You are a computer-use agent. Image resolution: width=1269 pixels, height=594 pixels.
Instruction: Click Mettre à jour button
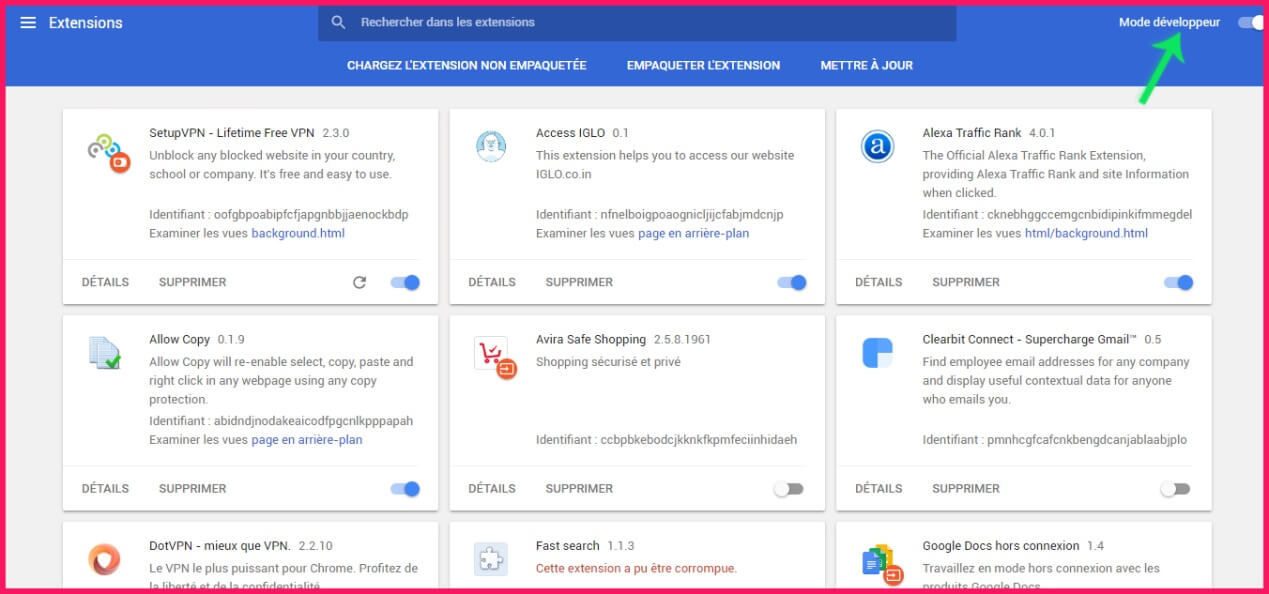tap(866, 65)
